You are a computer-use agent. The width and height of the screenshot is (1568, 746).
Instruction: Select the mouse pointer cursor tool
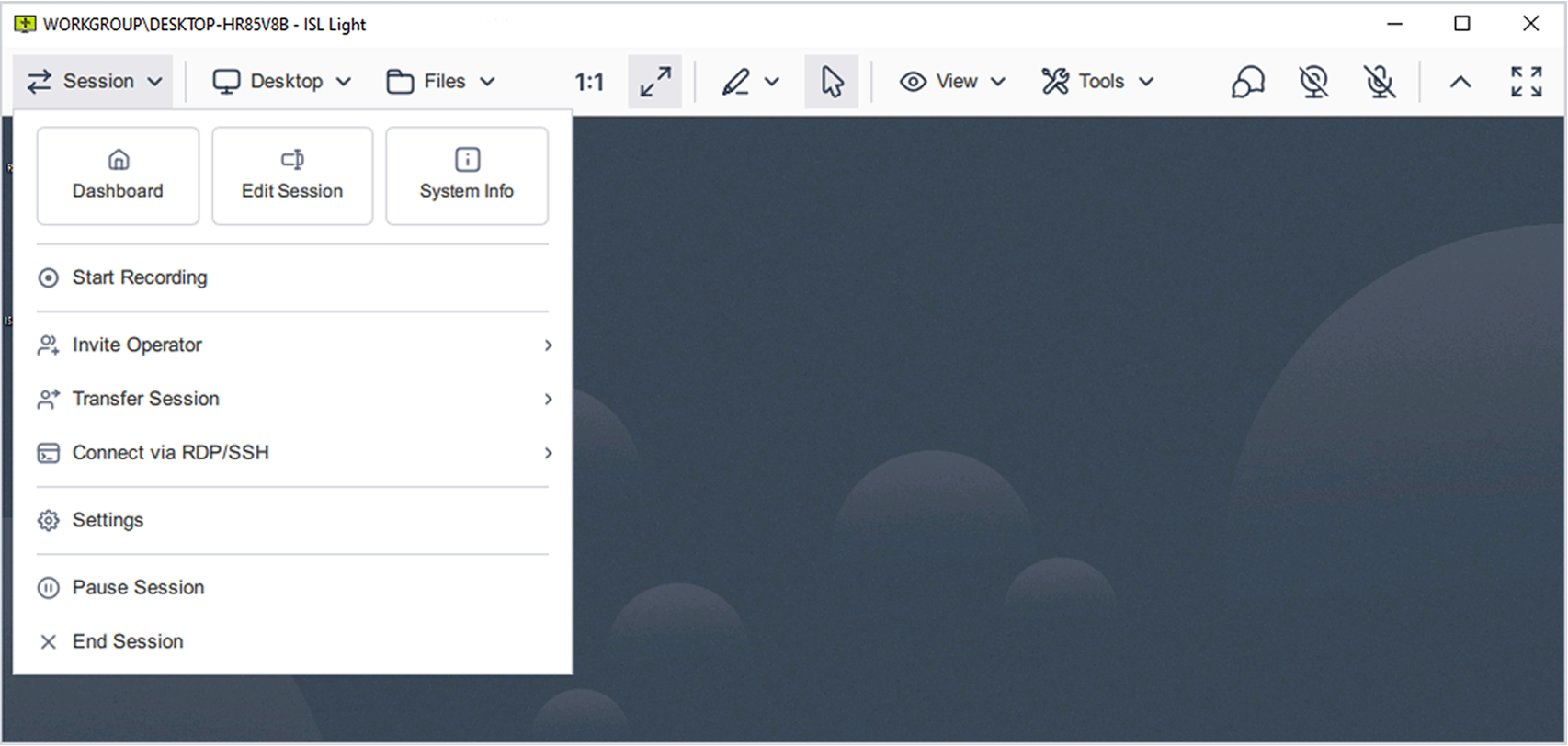[x=832, y=82]
